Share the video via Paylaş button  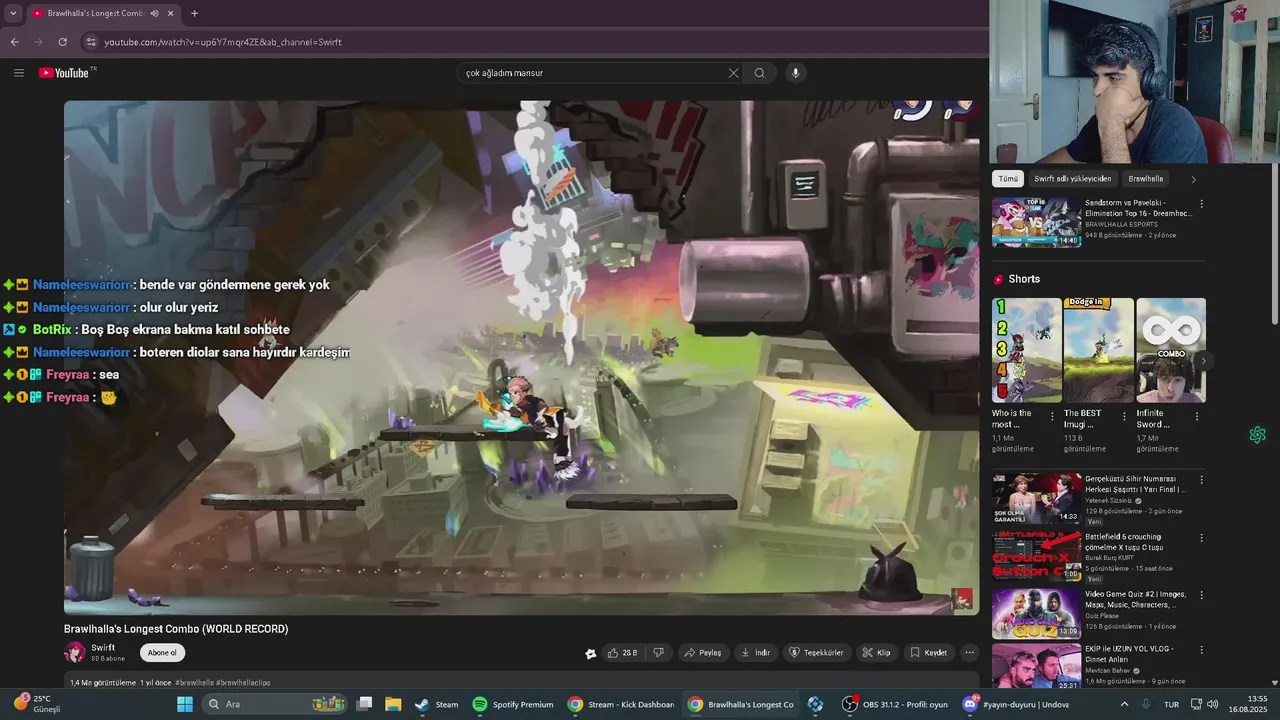click(702, 653)
